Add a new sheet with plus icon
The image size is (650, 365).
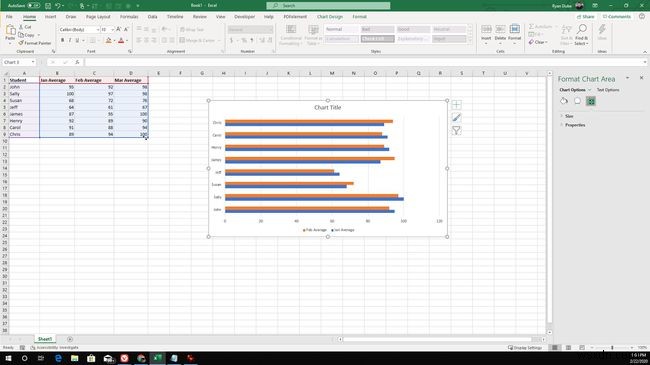pyautogui.click(x=70, y=339)
